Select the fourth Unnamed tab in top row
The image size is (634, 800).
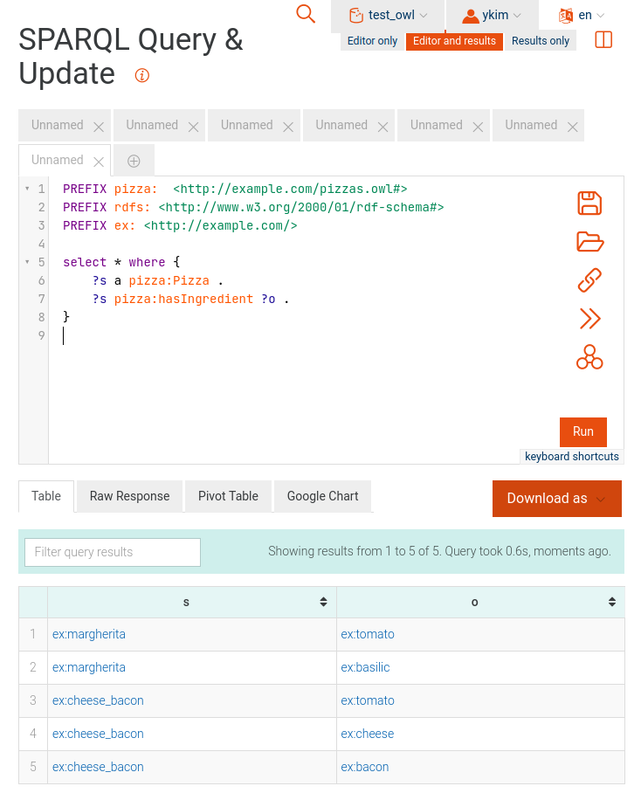point(341,125)
